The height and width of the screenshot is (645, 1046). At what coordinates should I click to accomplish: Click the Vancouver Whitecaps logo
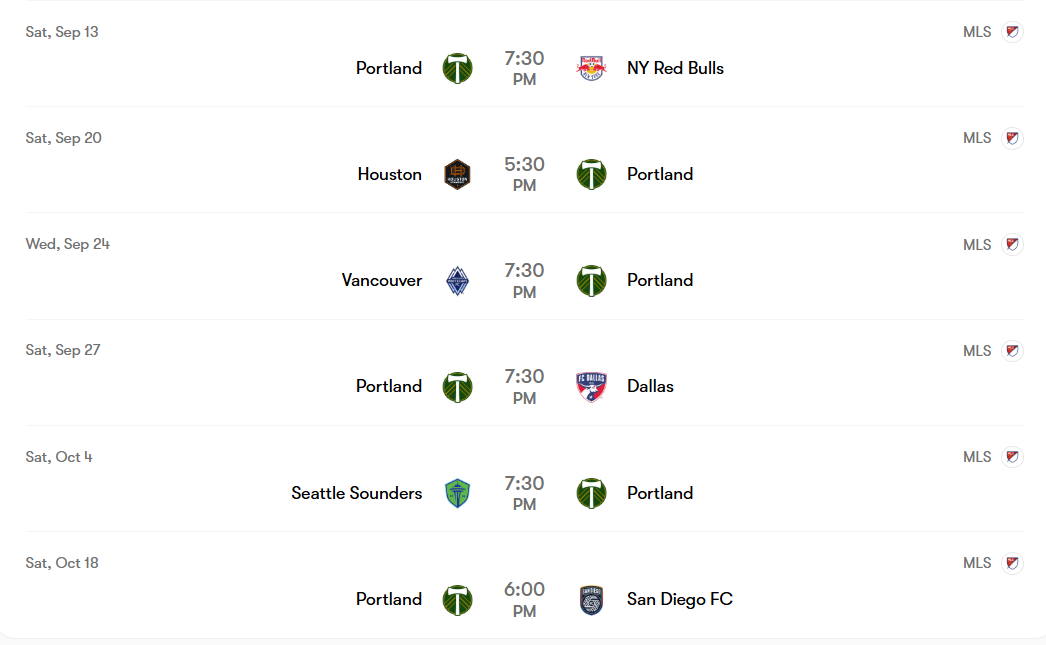458,281
